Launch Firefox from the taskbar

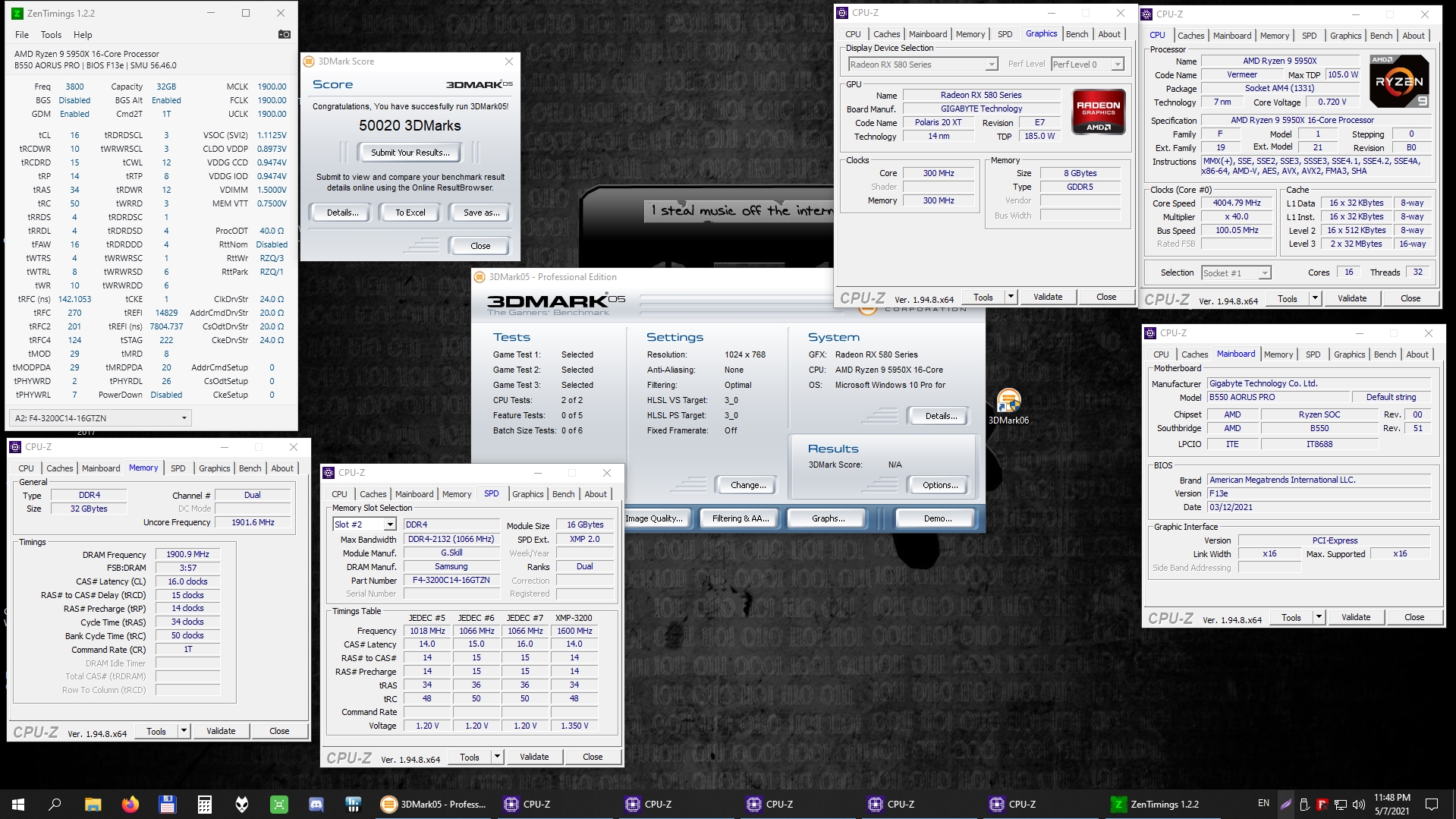pos(130,804)
